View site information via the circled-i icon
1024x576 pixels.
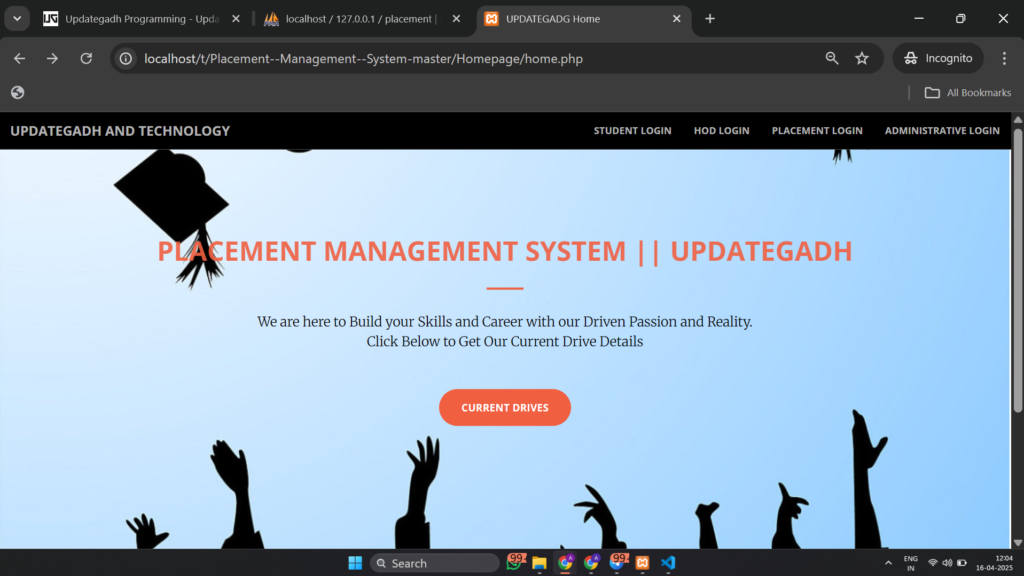(125, 58)
